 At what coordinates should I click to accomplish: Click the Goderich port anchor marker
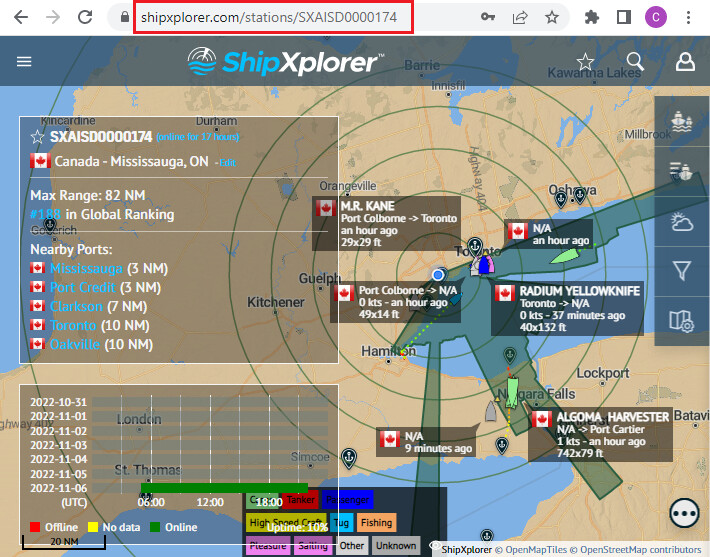[x=49, y=225]
